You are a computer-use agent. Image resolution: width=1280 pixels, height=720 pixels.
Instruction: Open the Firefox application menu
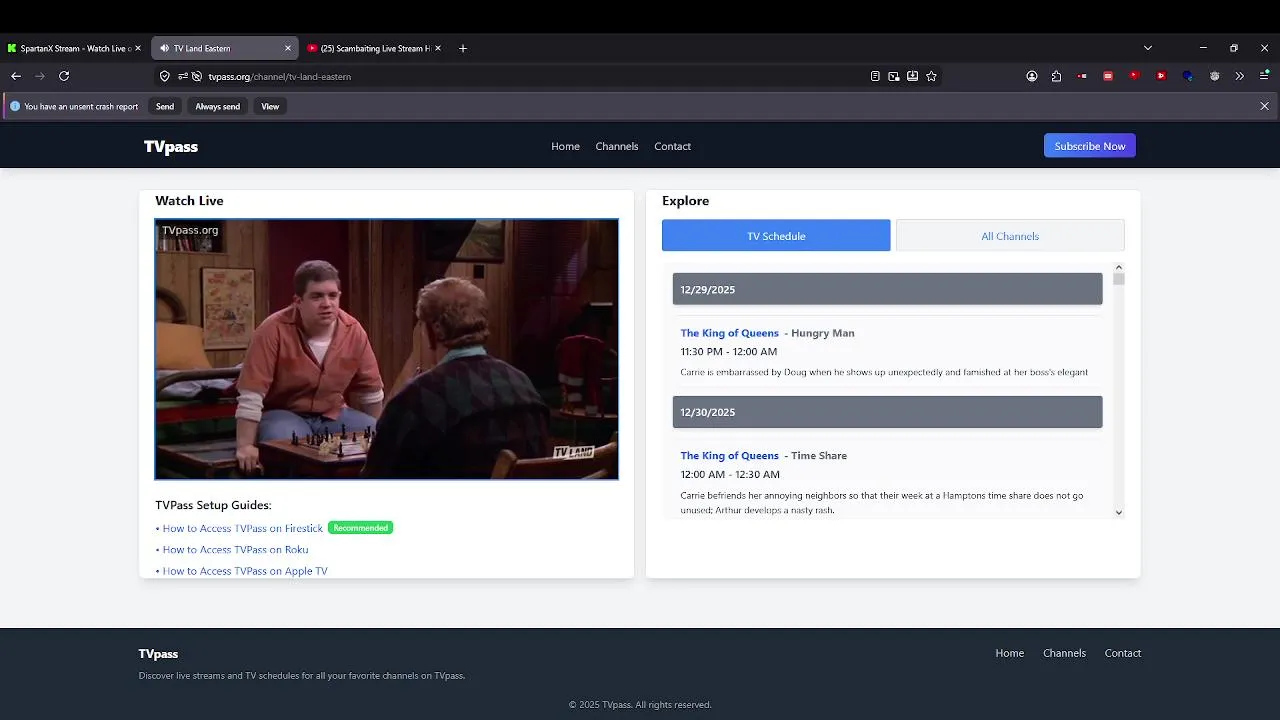coord(1265,76)
